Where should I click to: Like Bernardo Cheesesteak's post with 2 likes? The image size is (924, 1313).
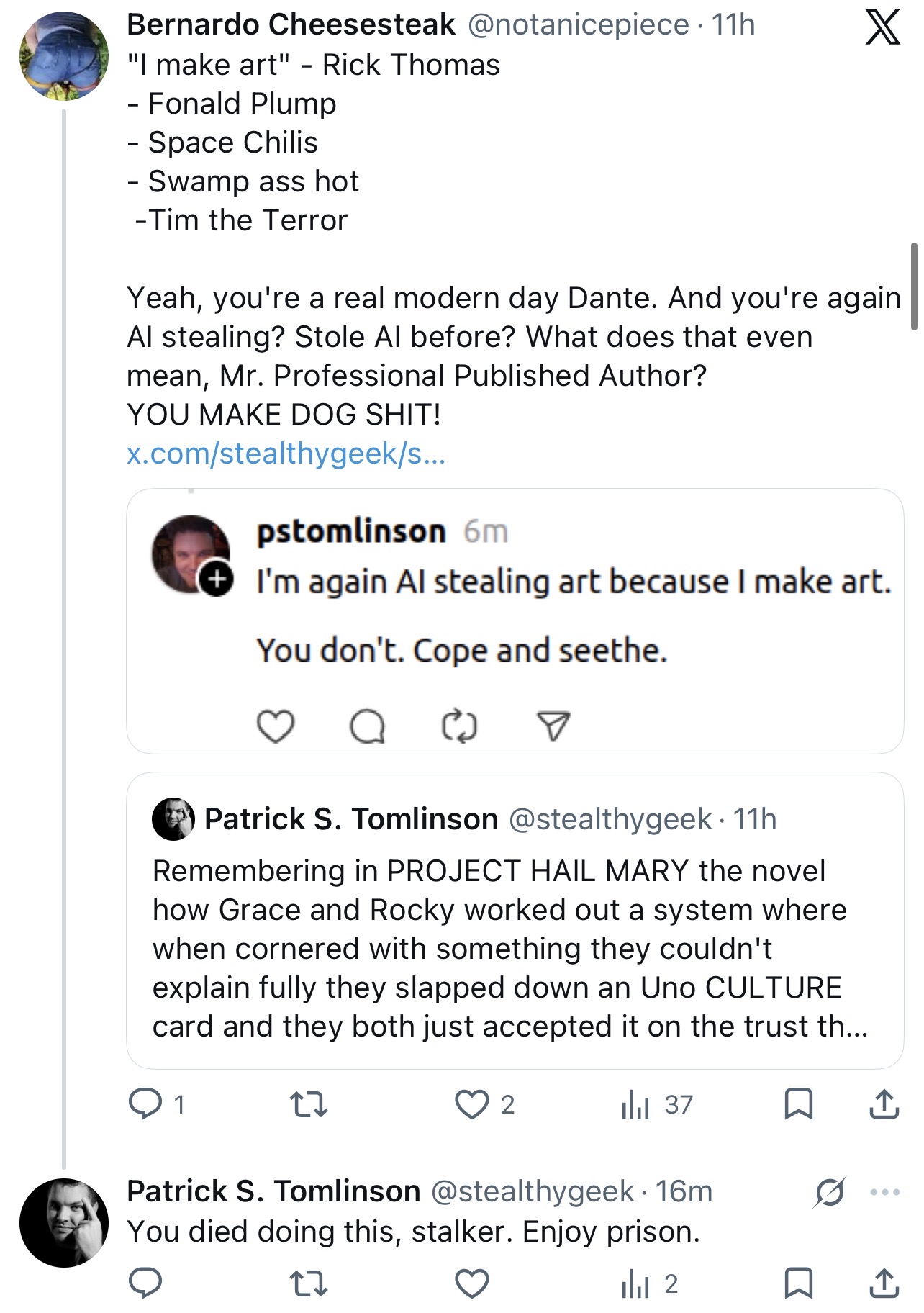pos(472,1104)
